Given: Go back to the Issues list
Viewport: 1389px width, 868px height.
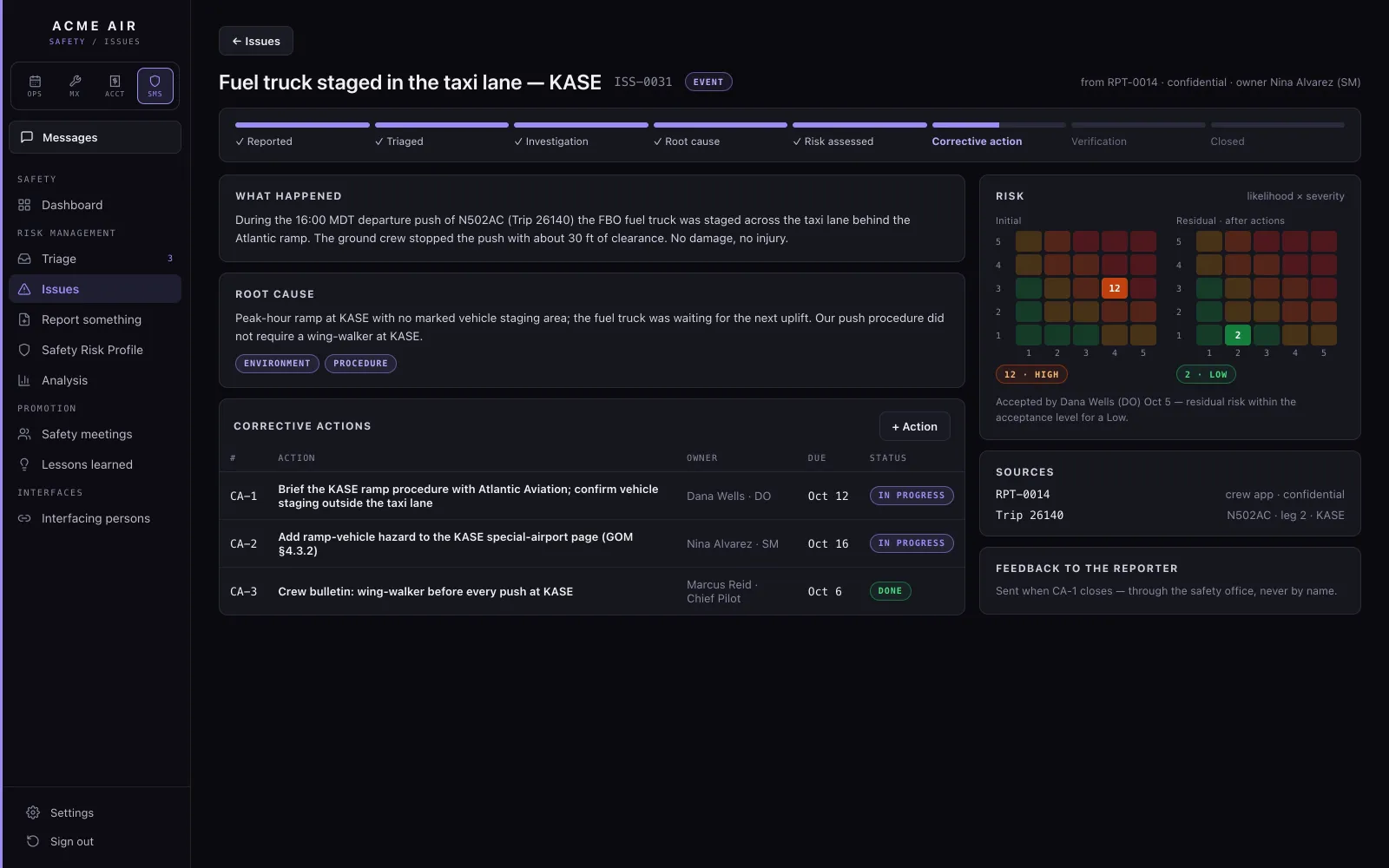Looking at the screenshot, I should point(256,41).
